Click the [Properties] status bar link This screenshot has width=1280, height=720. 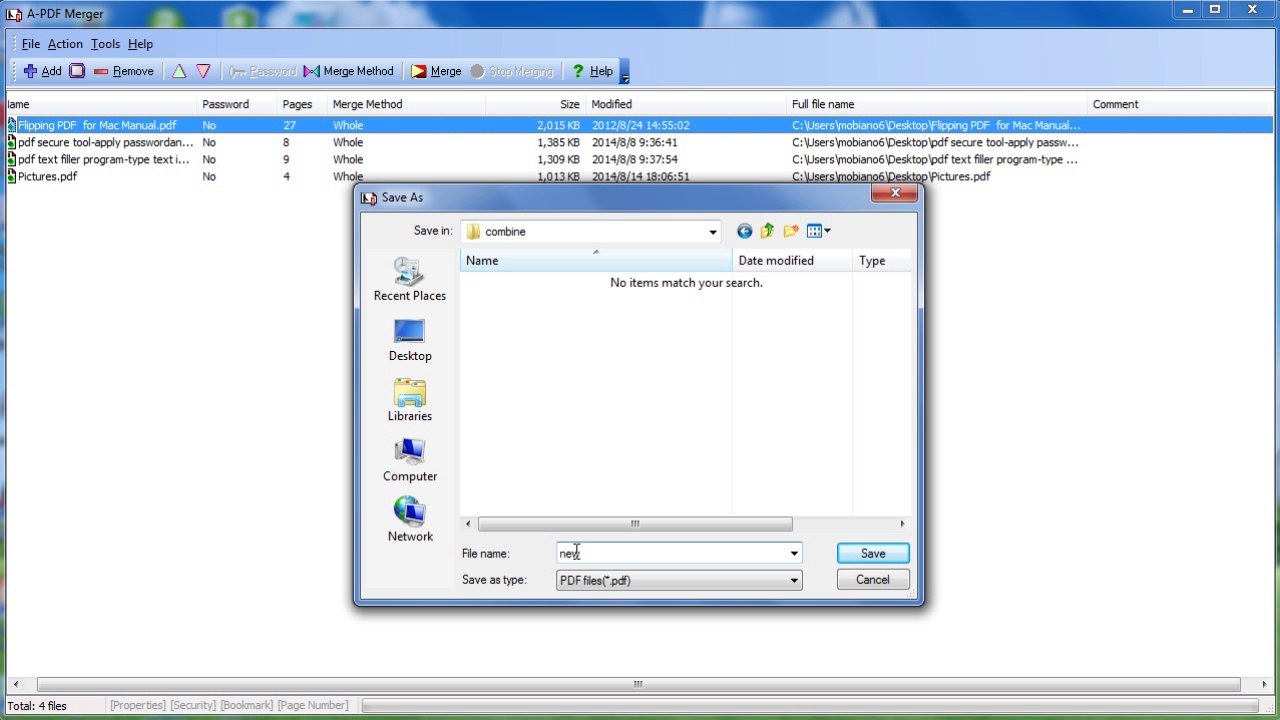point(138,705)
